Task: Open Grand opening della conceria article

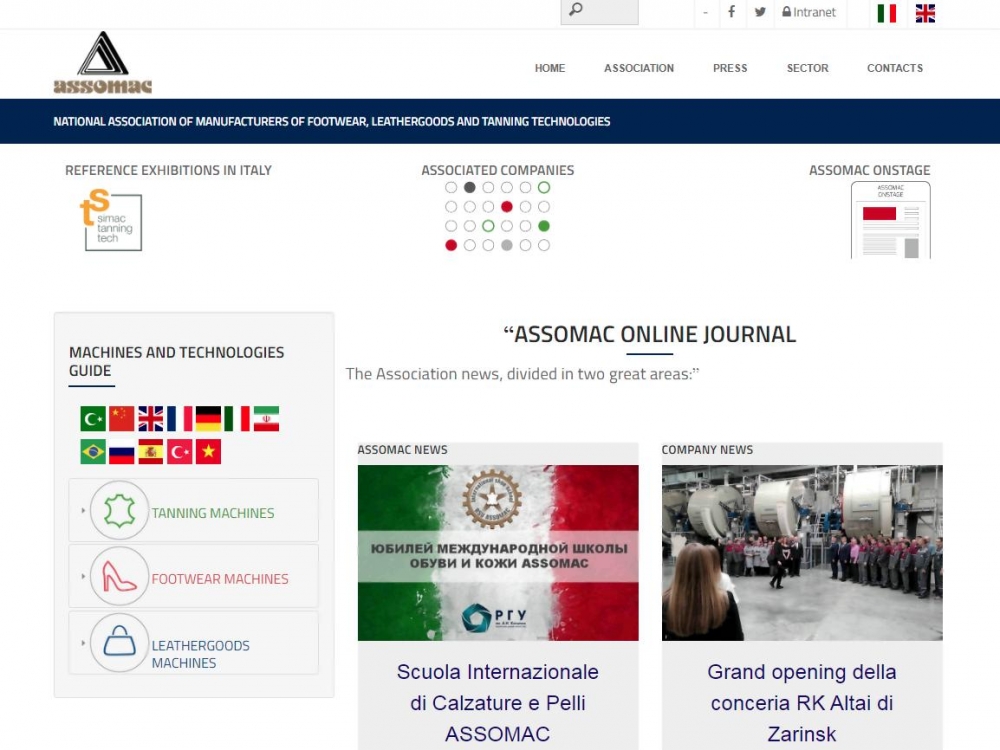Action: point(802,703)
